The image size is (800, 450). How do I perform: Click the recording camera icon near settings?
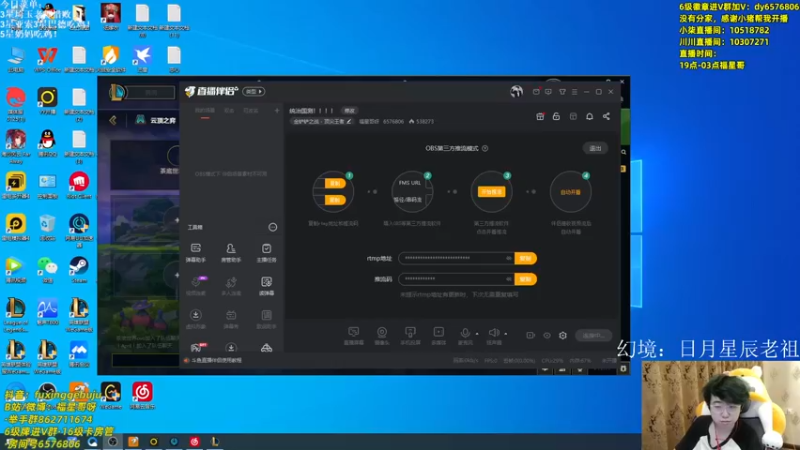click(531, 335)
